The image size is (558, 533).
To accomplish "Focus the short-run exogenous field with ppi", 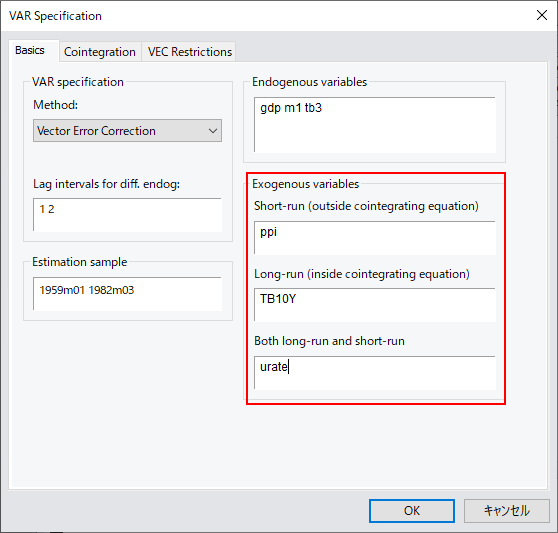I will [375, 238].
